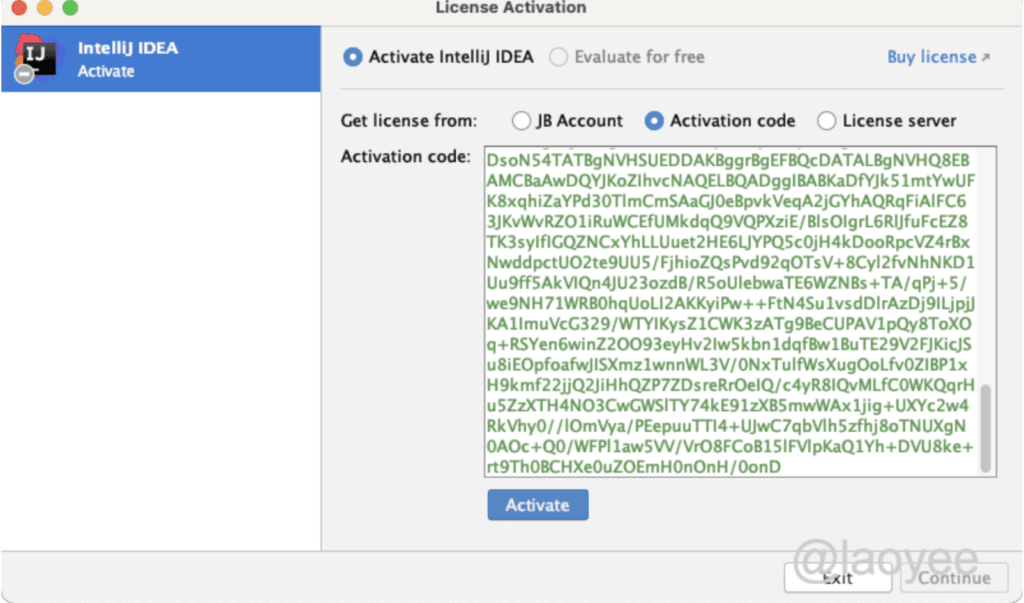Click the IntelliJ IDEA logo icon
Viewport: 1024px width, 603px height.
(36, 58)
